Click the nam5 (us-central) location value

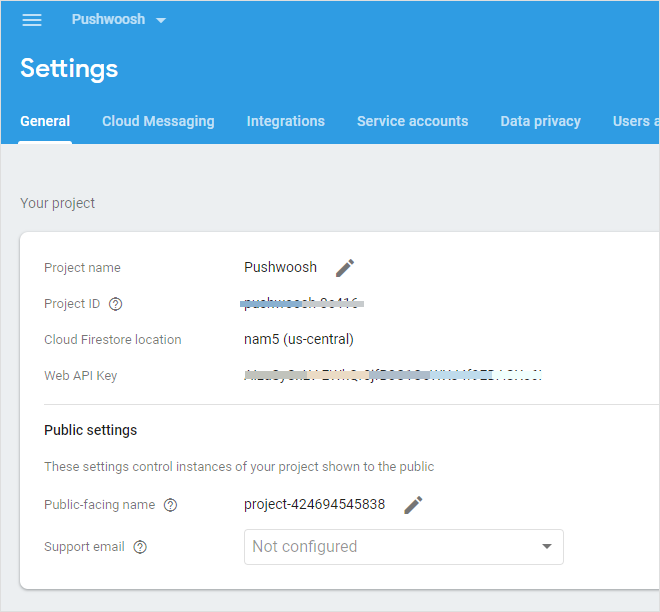pos(299,339)
